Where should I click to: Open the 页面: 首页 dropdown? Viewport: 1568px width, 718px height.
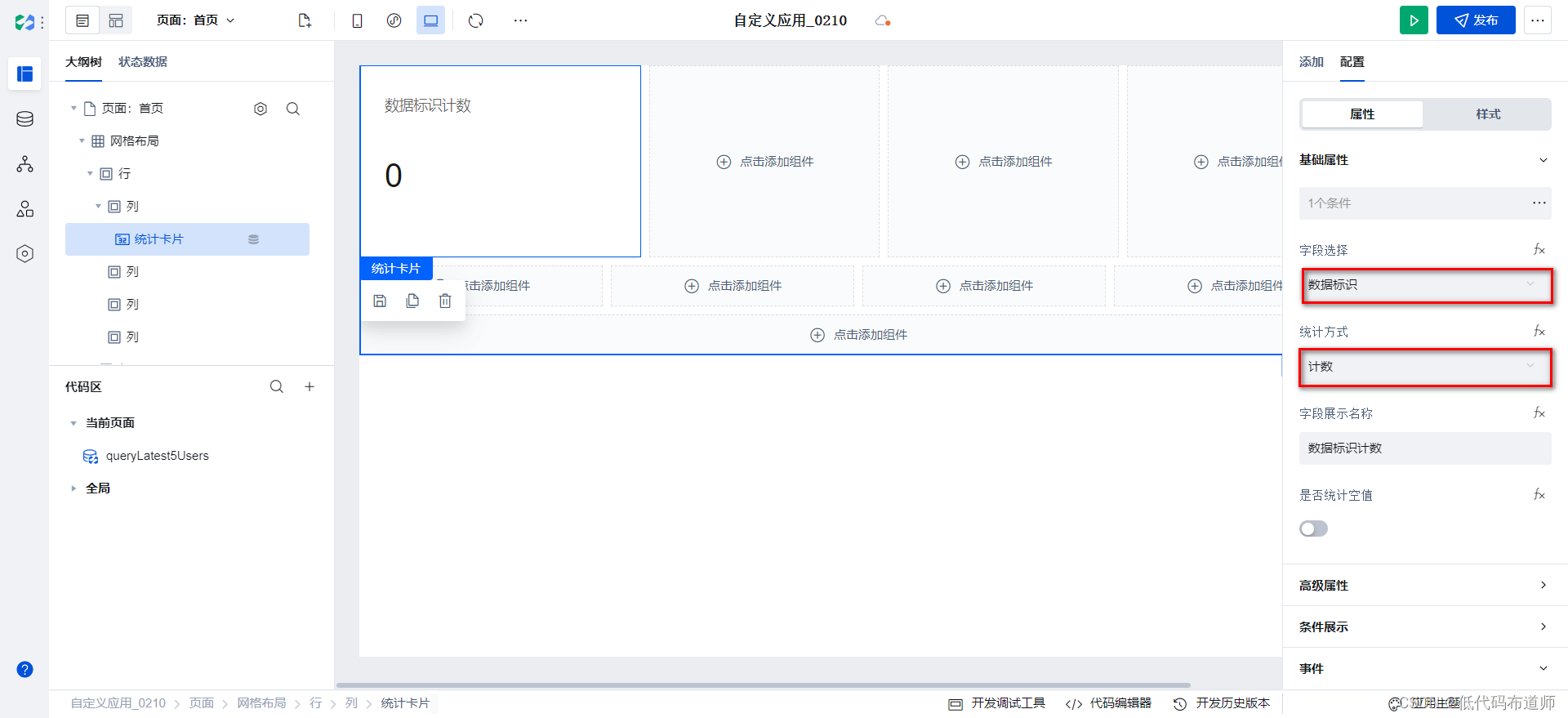[x=195, y=20]
